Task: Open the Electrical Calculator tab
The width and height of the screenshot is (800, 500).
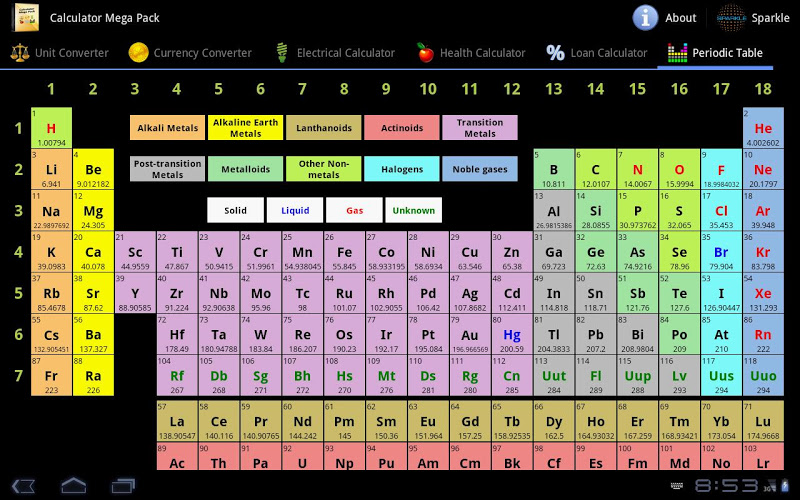Action: (x=335, y=53)
